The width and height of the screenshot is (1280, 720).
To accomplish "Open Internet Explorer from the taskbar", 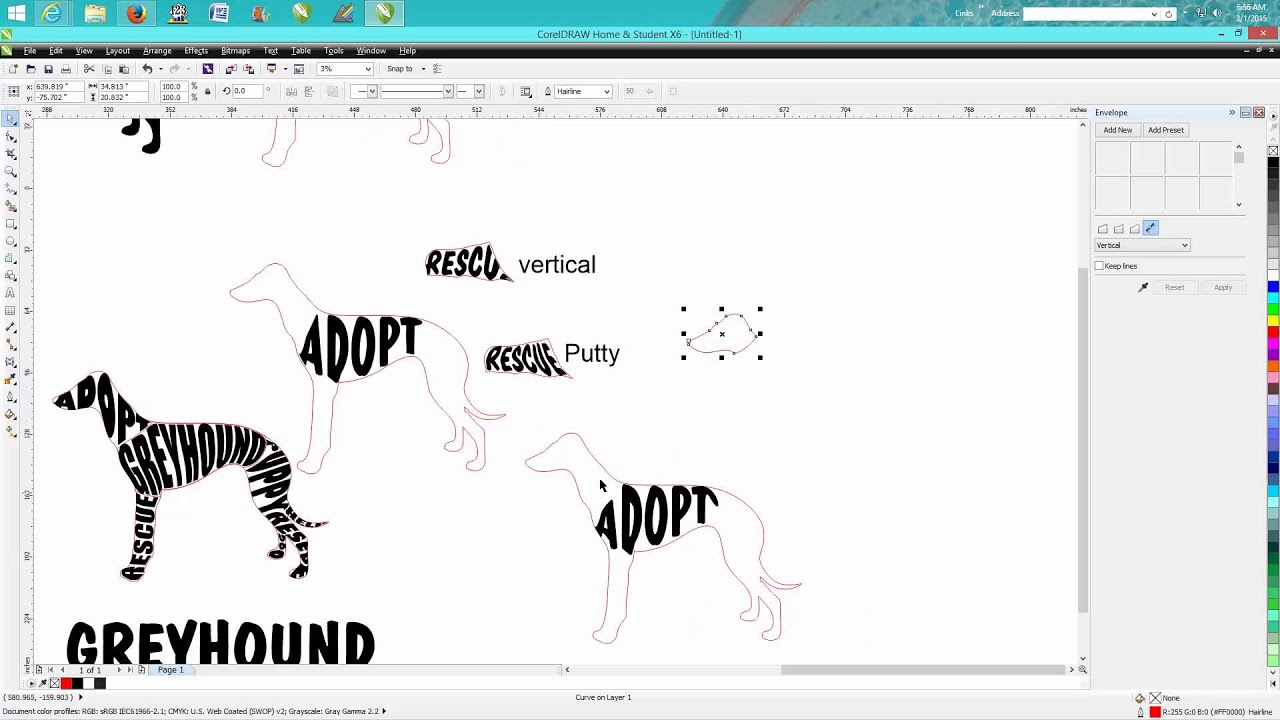I will [52, 13].
